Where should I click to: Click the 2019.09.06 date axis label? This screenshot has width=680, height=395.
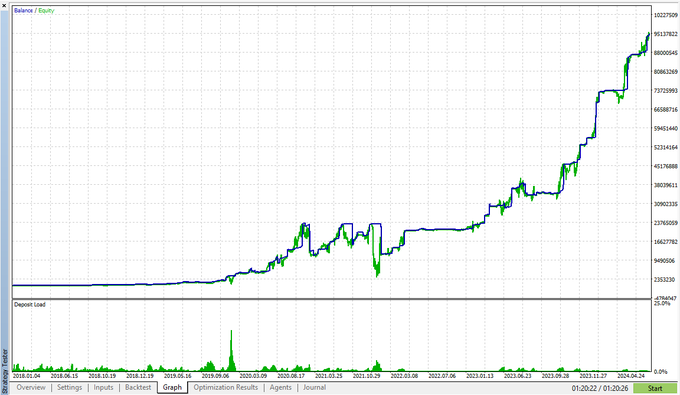pyautogui.click(x=216, y=376)
